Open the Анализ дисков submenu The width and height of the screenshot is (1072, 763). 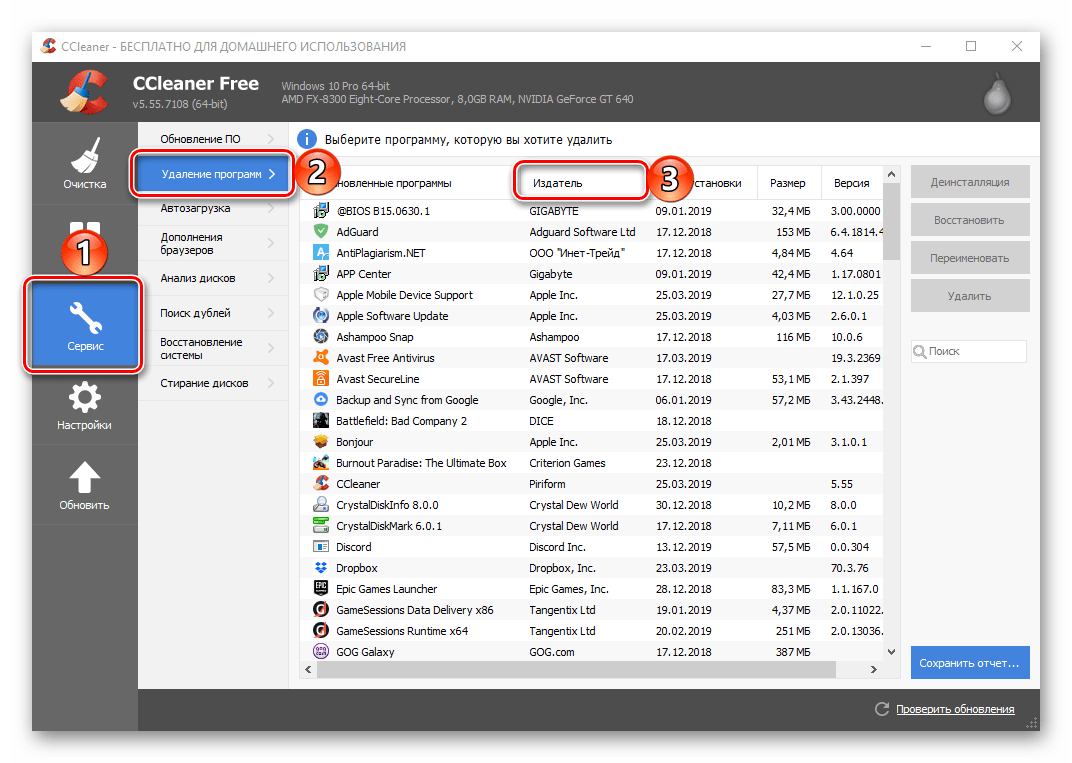pyautogui.click(x=212, y=278)
